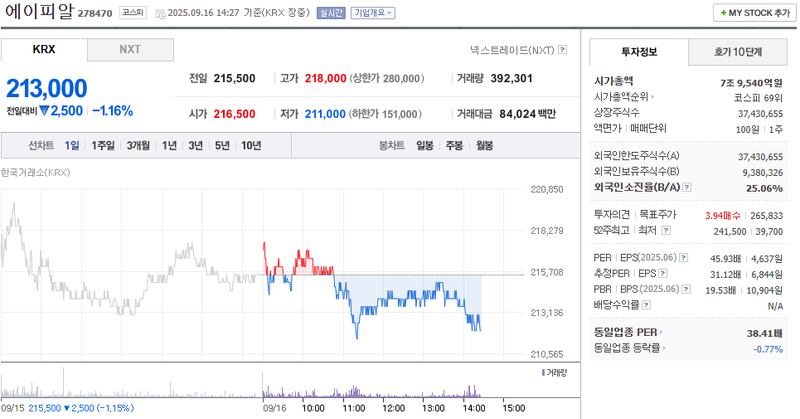800x419 pixels.
Task: Click the help icon beside 52주최고 최저
Action: click(x=666, y=231)
